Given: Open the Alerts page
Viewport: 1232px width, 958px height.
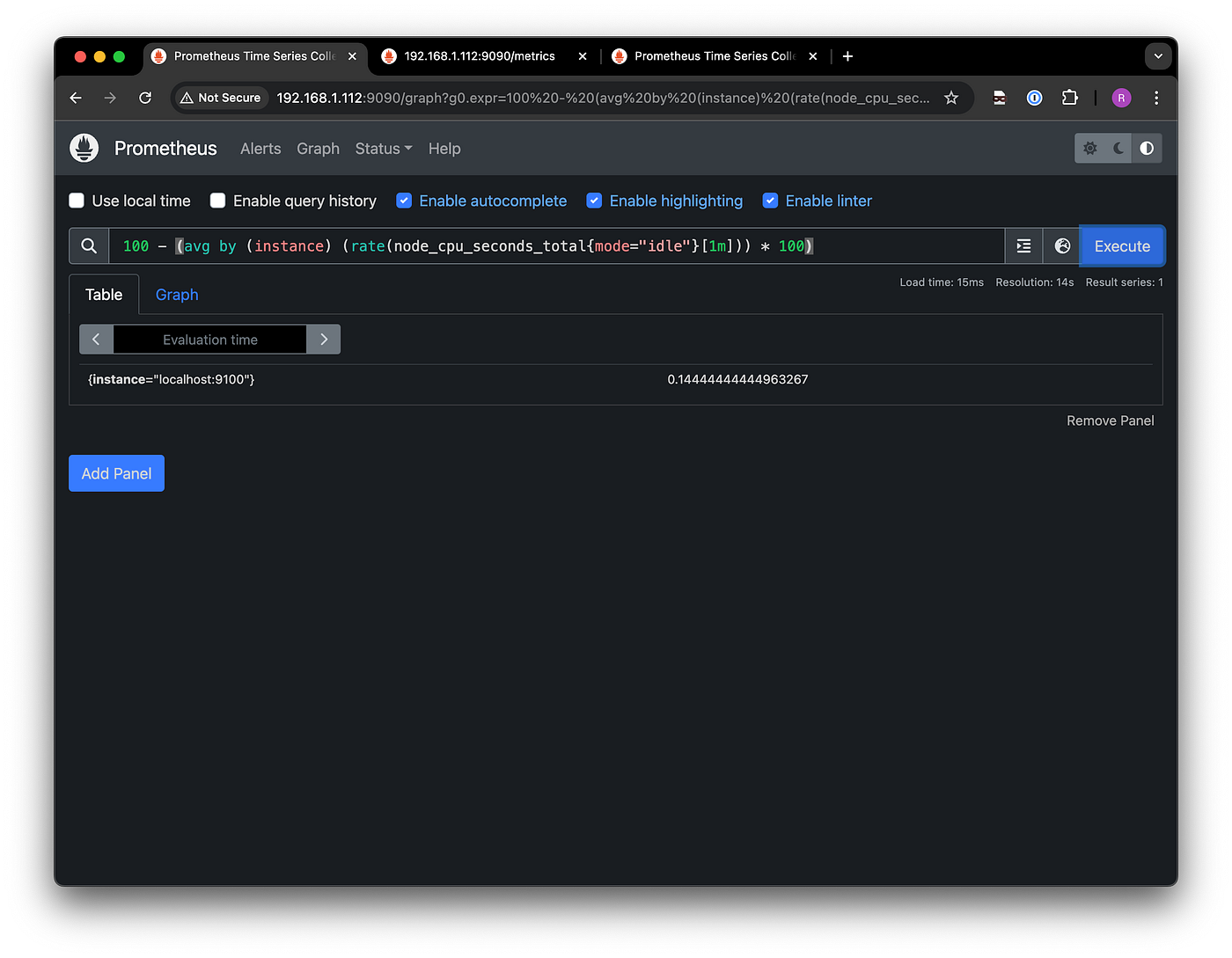Looking at the screenshot, I should tap(260, 149).
